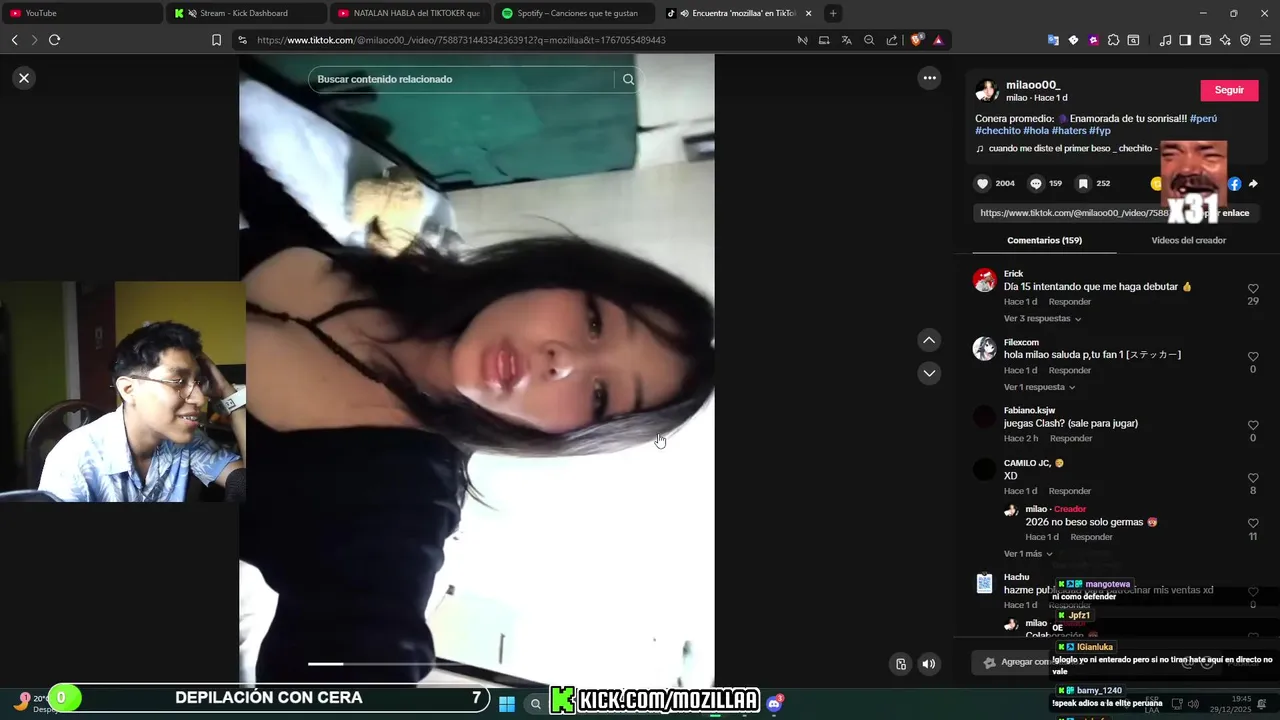This screenshot has width=1280, height=720.
Task: Switch to the Spotify browser tab
Action: click(x=574, y=13)
